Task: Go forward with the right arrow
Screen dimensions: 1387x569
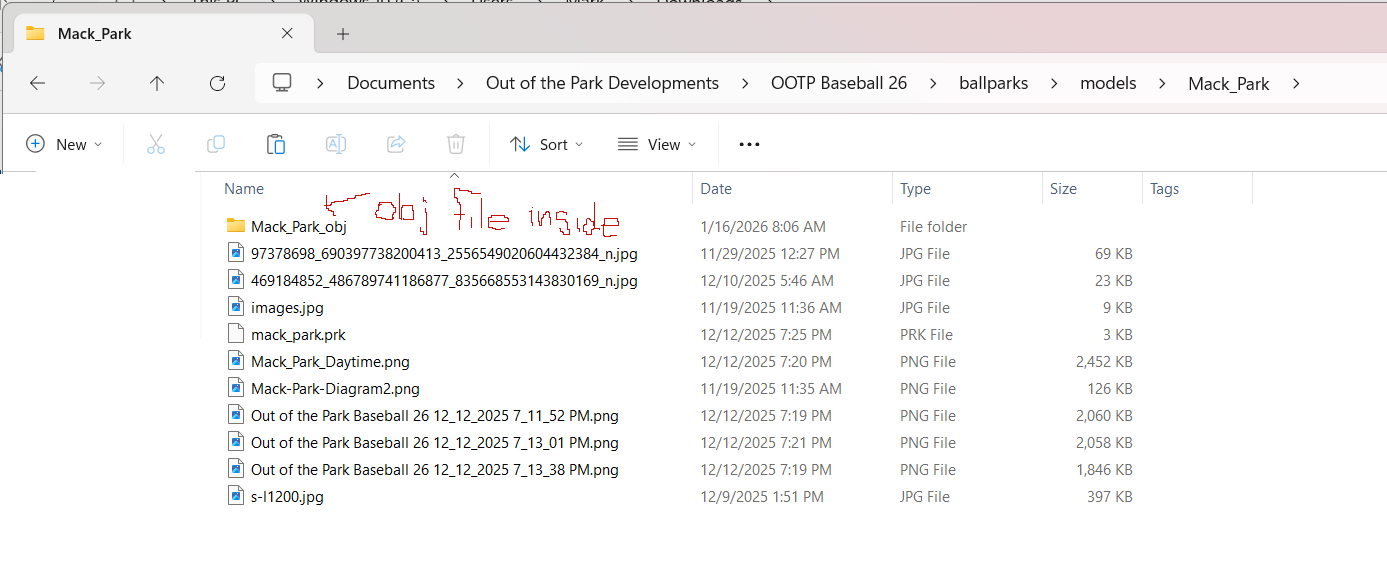Action: (97, 83)
